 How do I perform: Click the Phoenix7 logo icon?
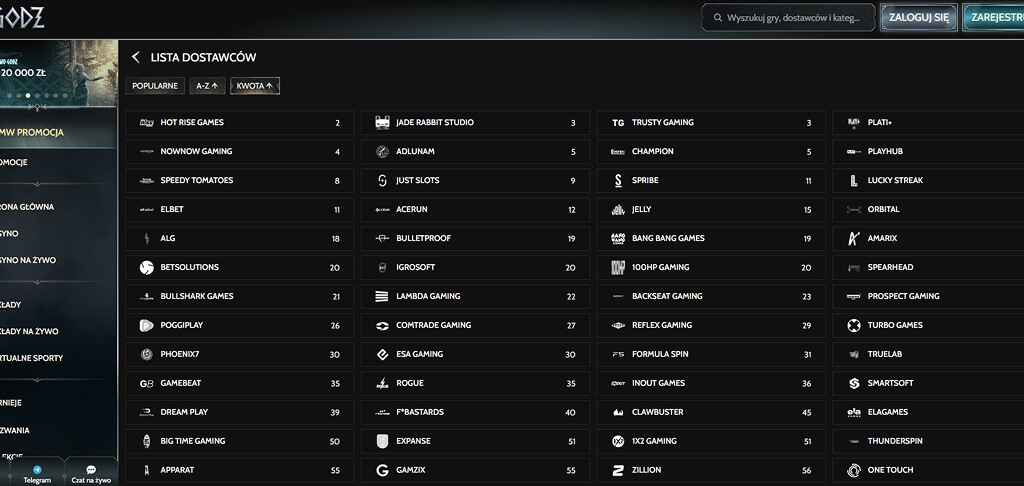coord(146,354)
